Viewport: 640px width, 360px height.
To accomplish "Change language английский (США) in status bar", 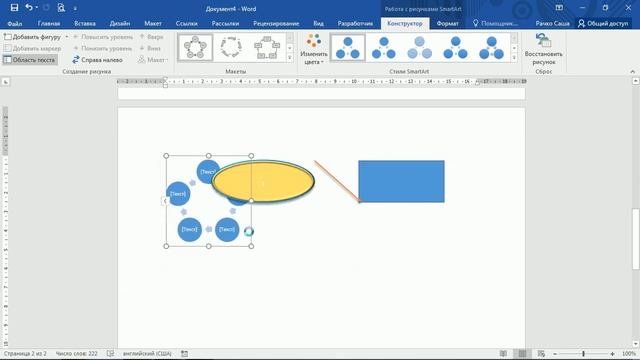I will (147, 353).
